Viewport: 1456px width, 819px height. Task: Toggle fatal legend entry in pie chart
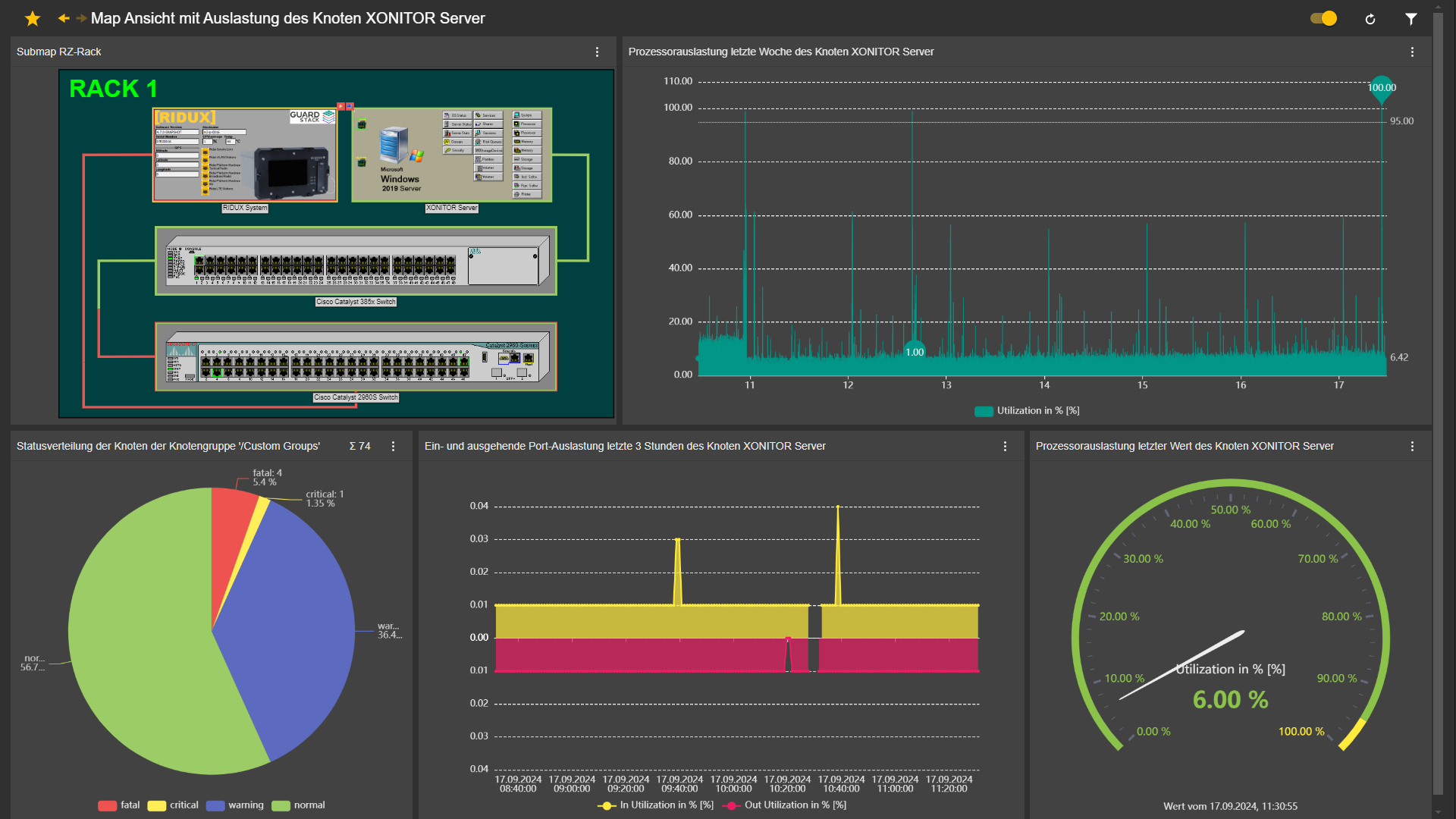click(119, 805)
